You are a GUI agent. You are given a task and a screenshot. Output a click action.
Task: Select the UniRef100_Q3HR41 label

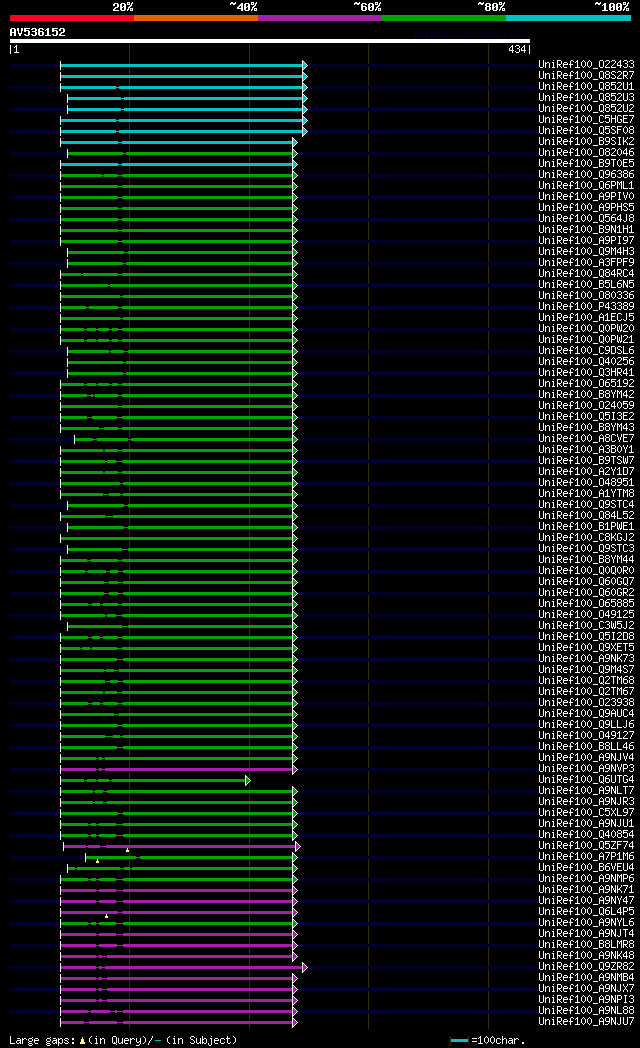pos(586,373)
